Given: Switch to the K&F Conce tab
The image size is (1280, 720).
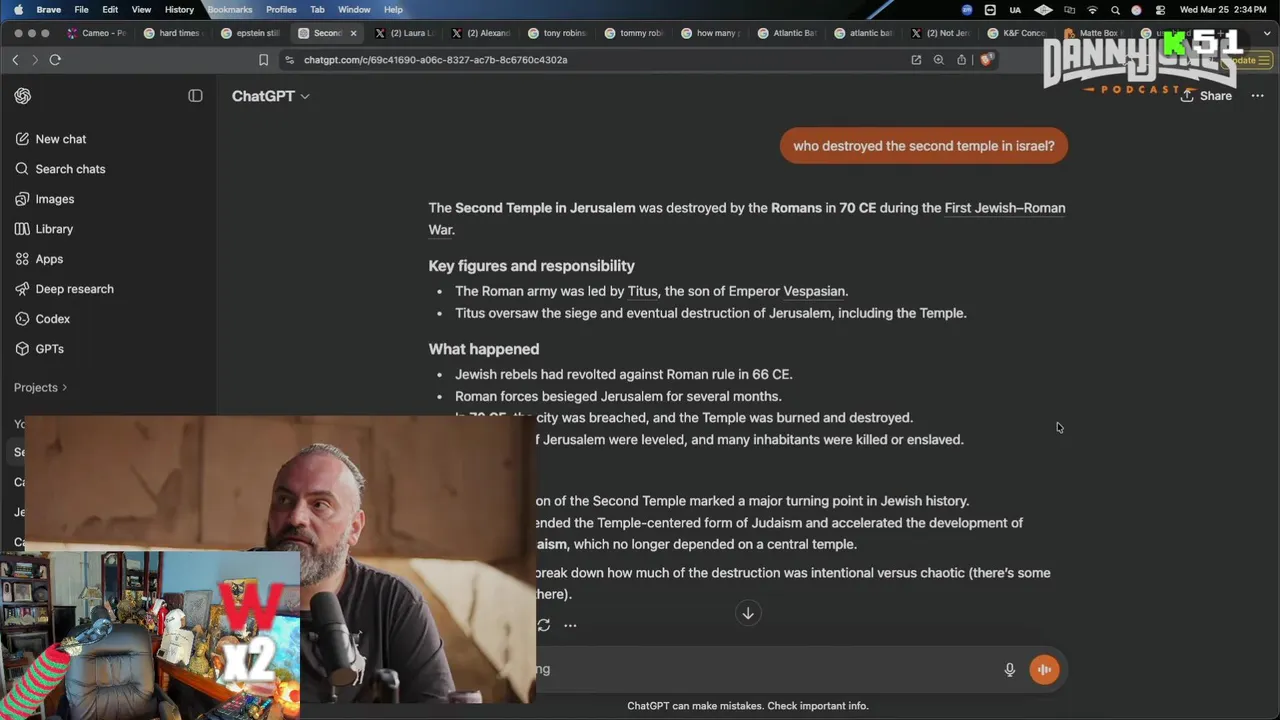Looking at the screenshot, I should [x=1017, y=33].
